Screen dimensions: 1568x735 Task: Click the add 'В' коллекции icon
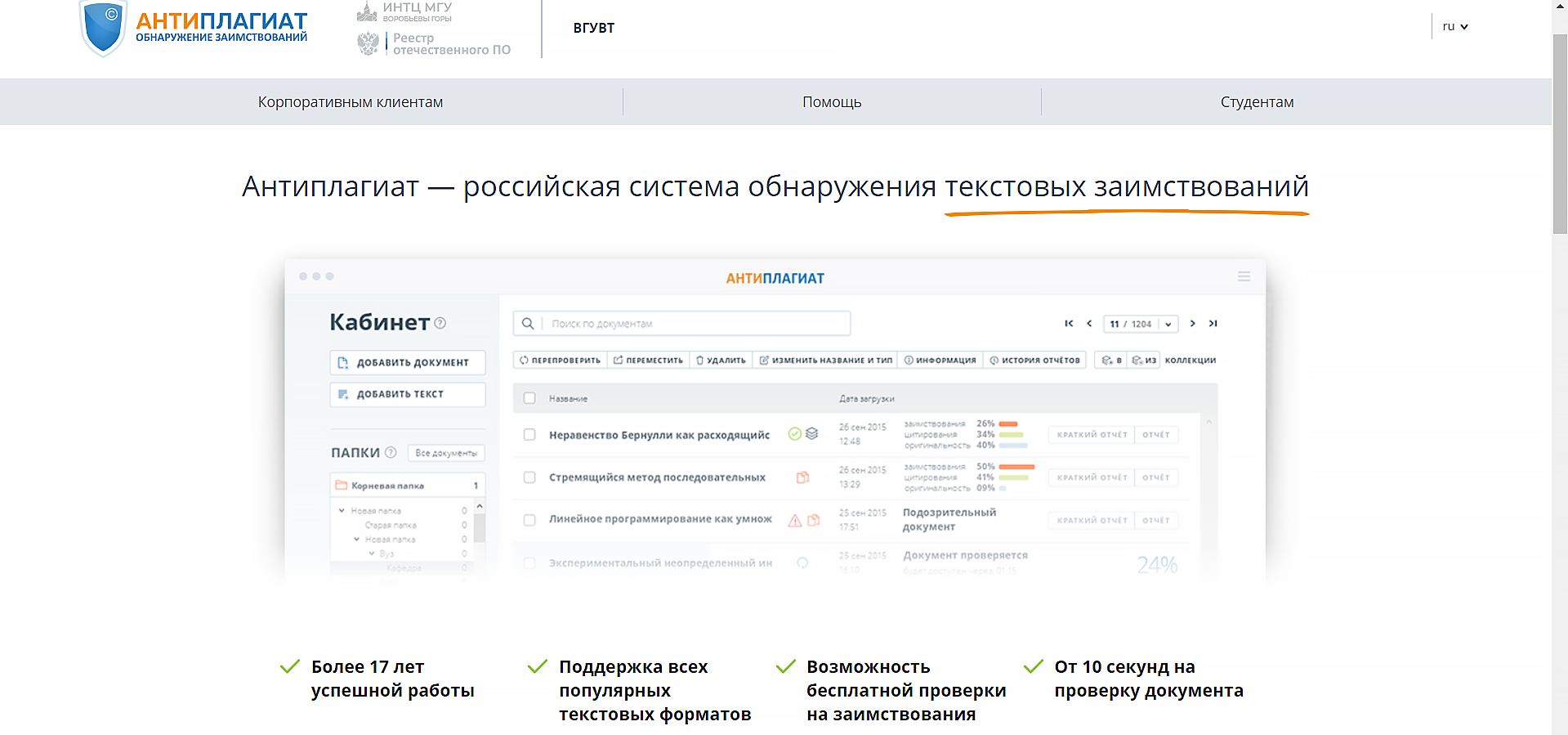point(1111,361)
